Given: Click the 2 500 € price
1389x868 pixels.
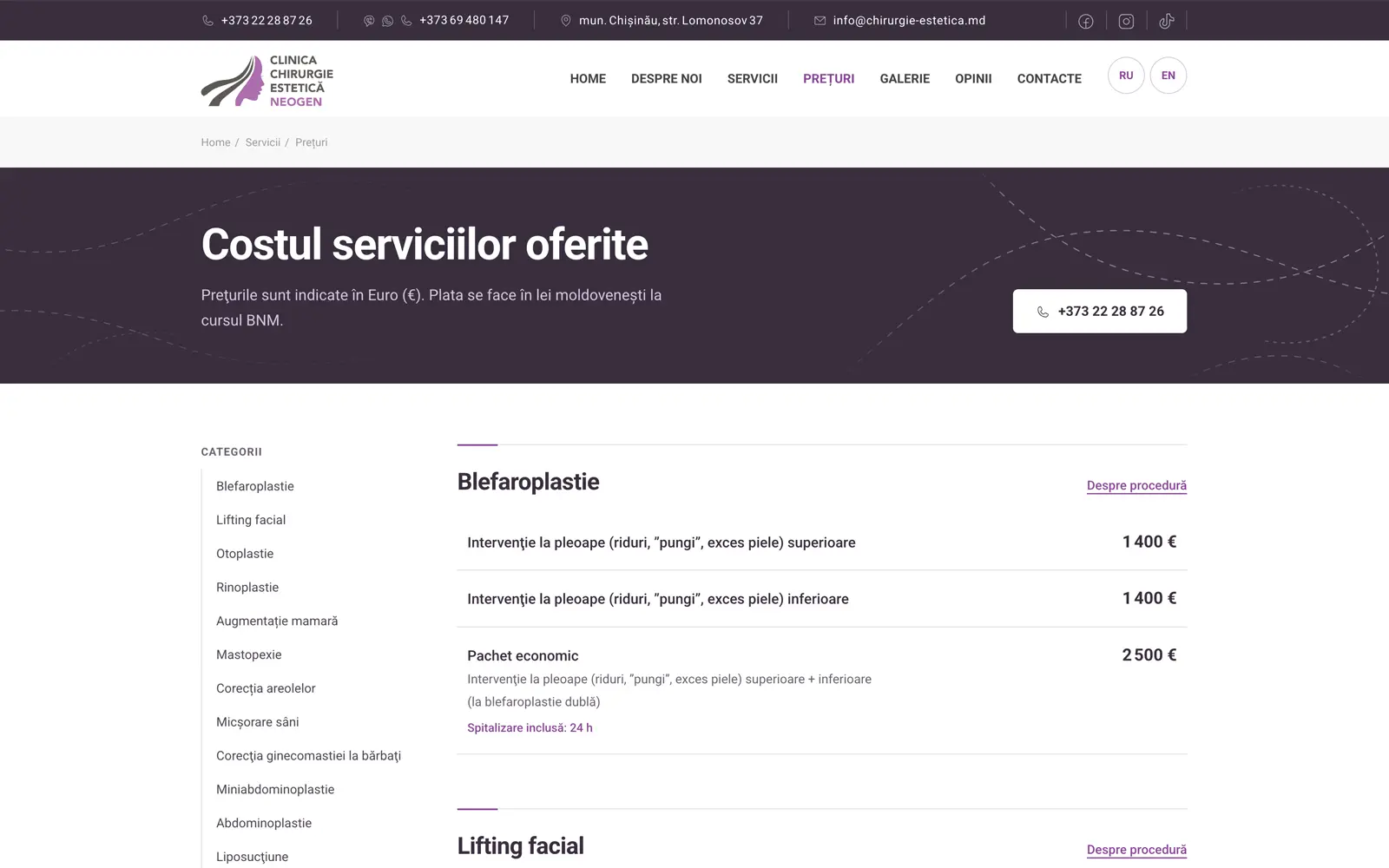Looking at the screenshot, I should tap(1149, 655).
